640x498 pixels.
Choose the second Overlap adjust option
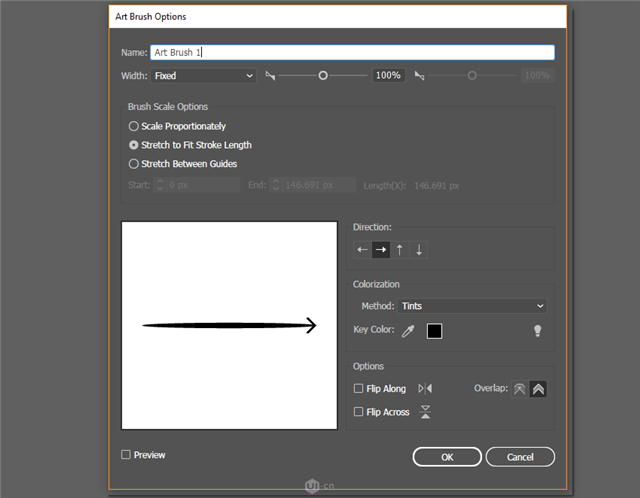538,389
